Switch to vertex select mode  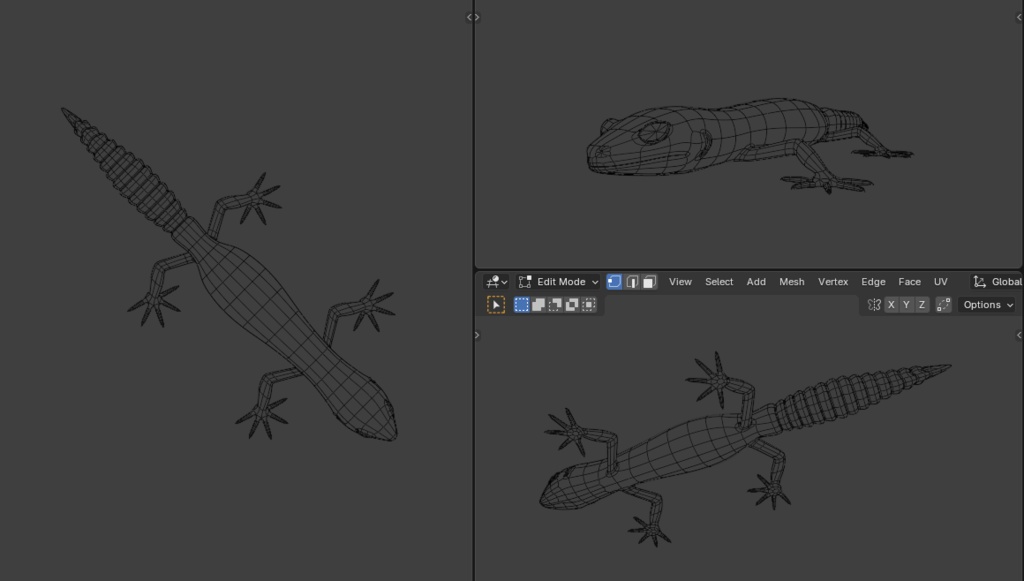[615, 282]
